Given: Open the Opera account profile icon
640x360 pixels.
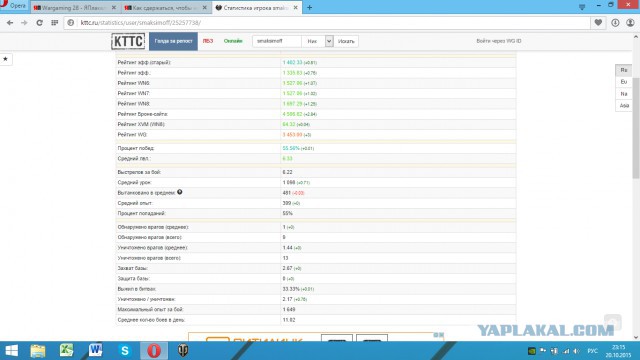Looking at the screenshot, I should tap(630, 23).
